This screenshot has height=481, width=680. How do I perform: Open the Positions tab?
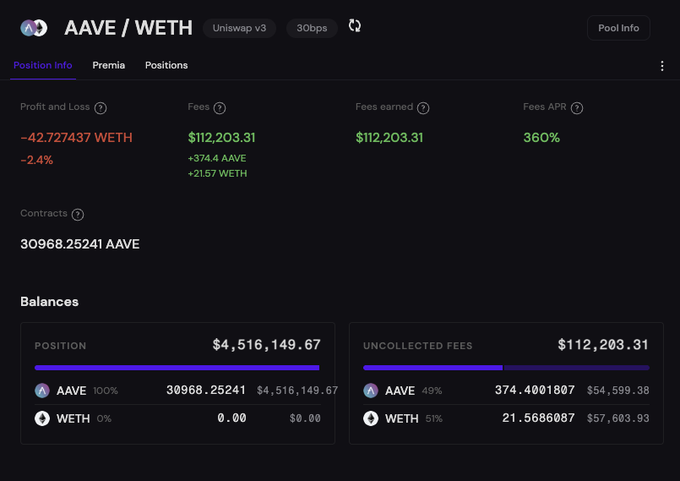coord(166,65)
